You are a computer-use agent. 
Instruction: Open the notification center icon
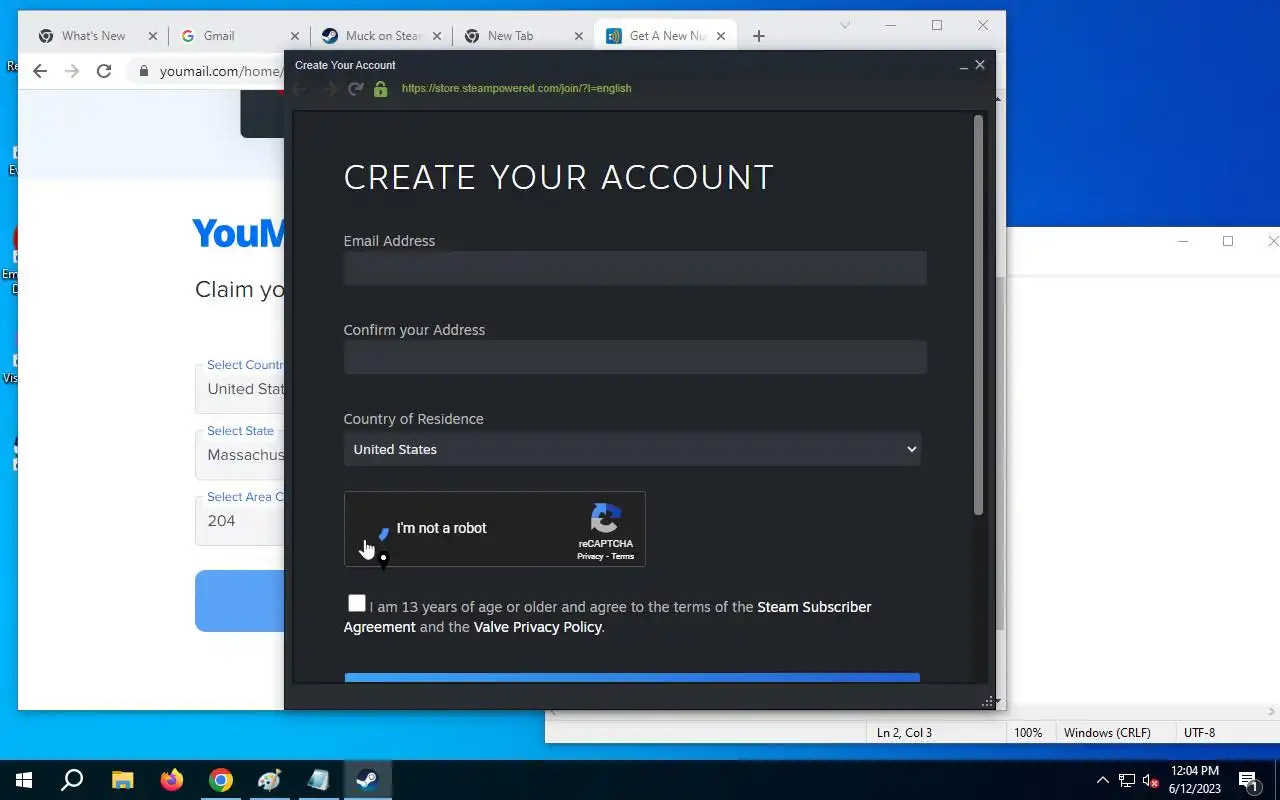pos(1248,780)
